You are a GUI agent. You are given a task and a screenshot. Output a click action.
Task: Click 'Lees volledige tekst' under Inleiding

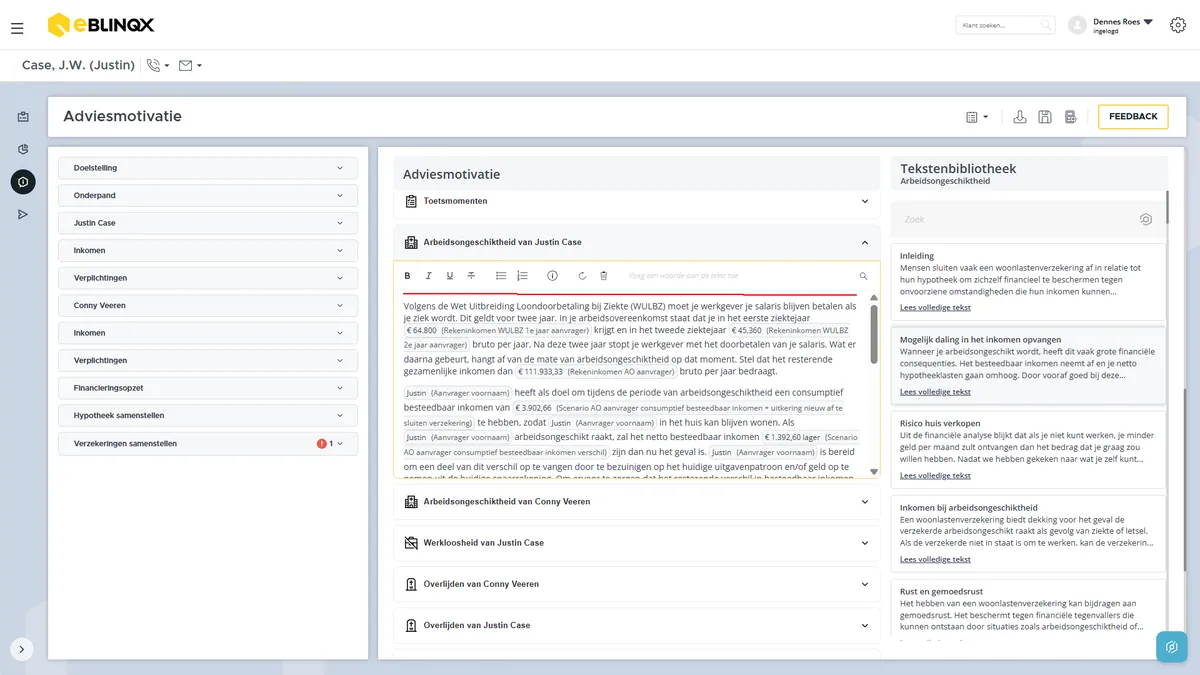[935, 308]
